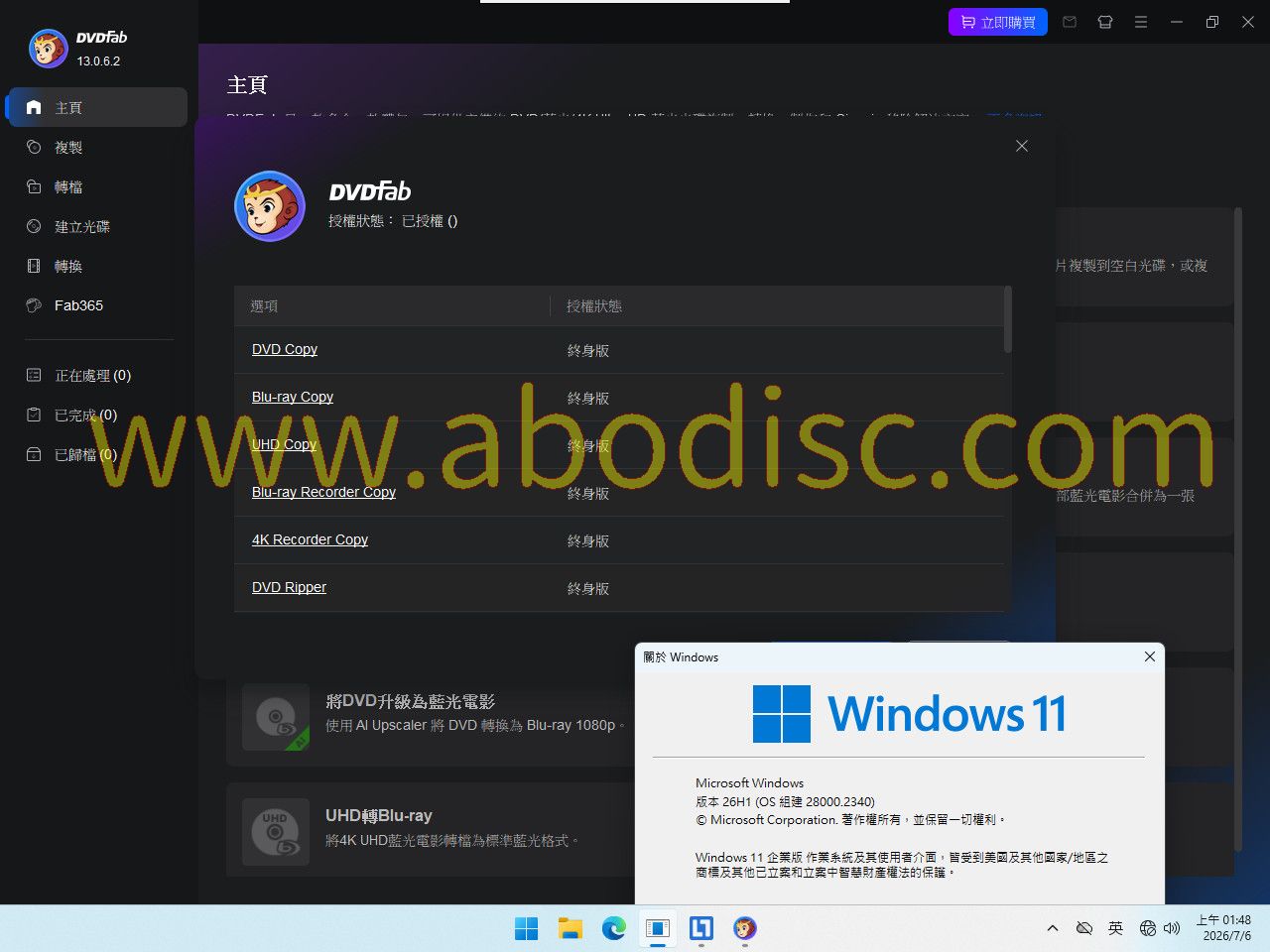Click the volume speaker tray icon

(1172, 928)
